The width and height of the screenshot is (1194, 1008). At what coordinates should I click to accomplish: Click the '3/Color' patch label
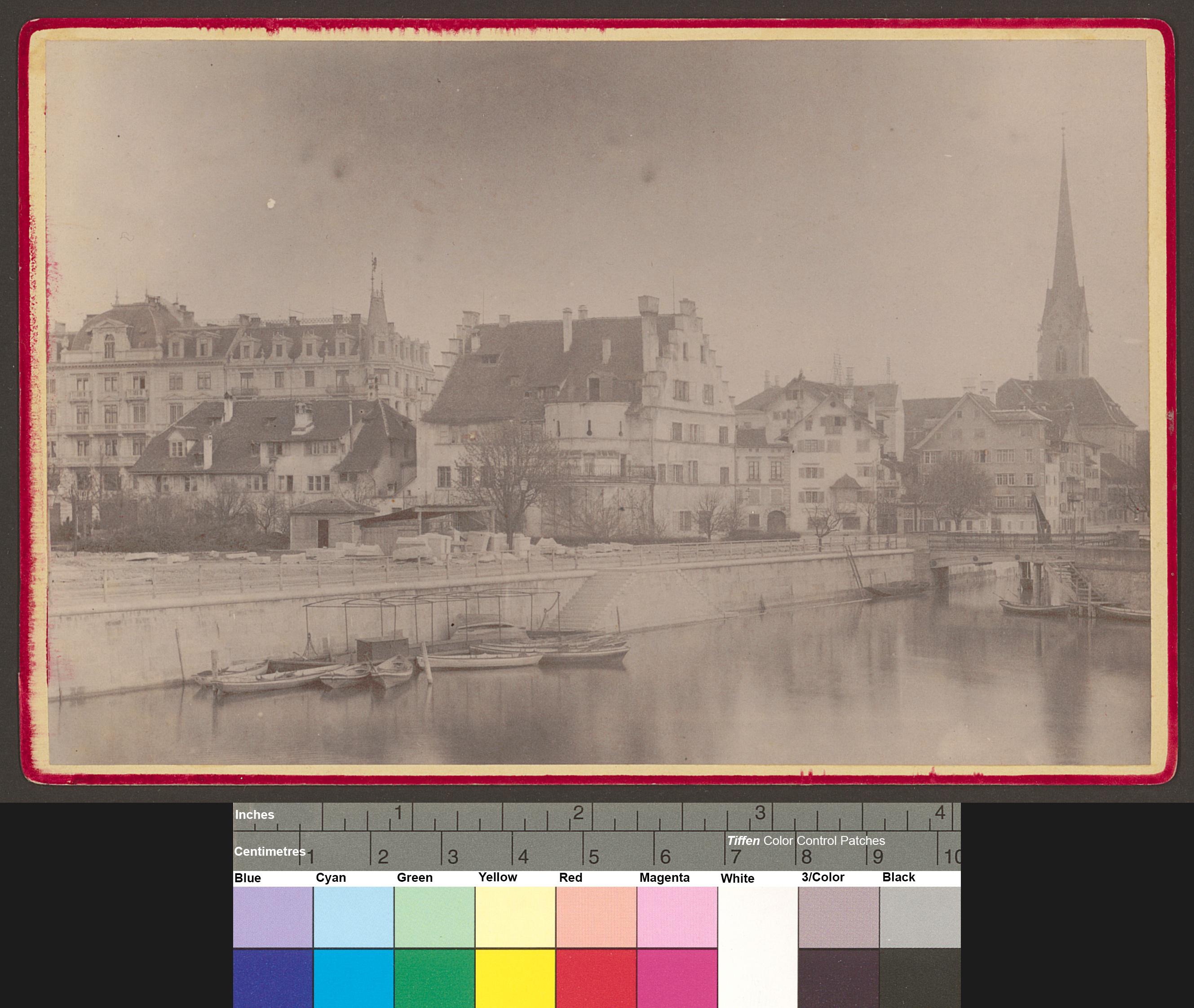click(x=823, y=877)
